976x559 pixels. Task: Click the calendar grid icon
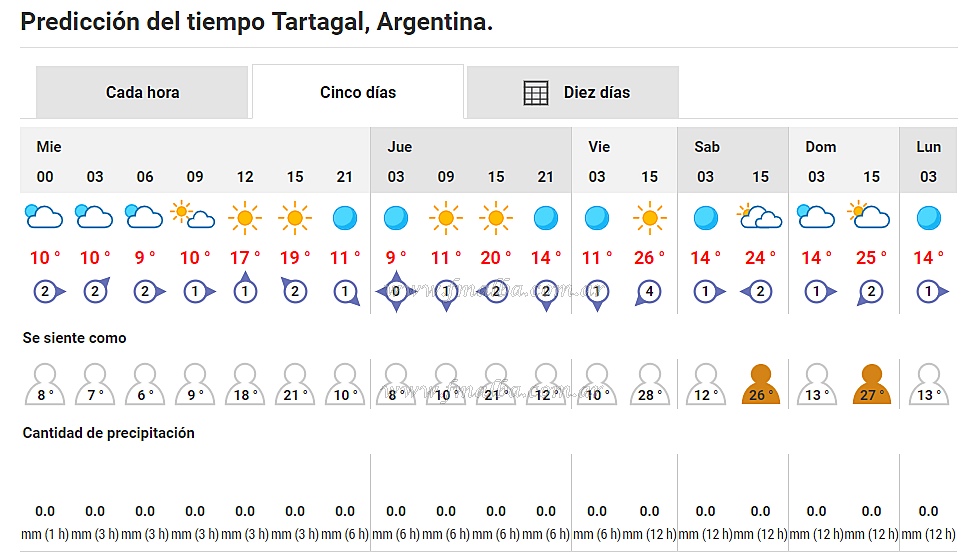[x=537, y=93]
